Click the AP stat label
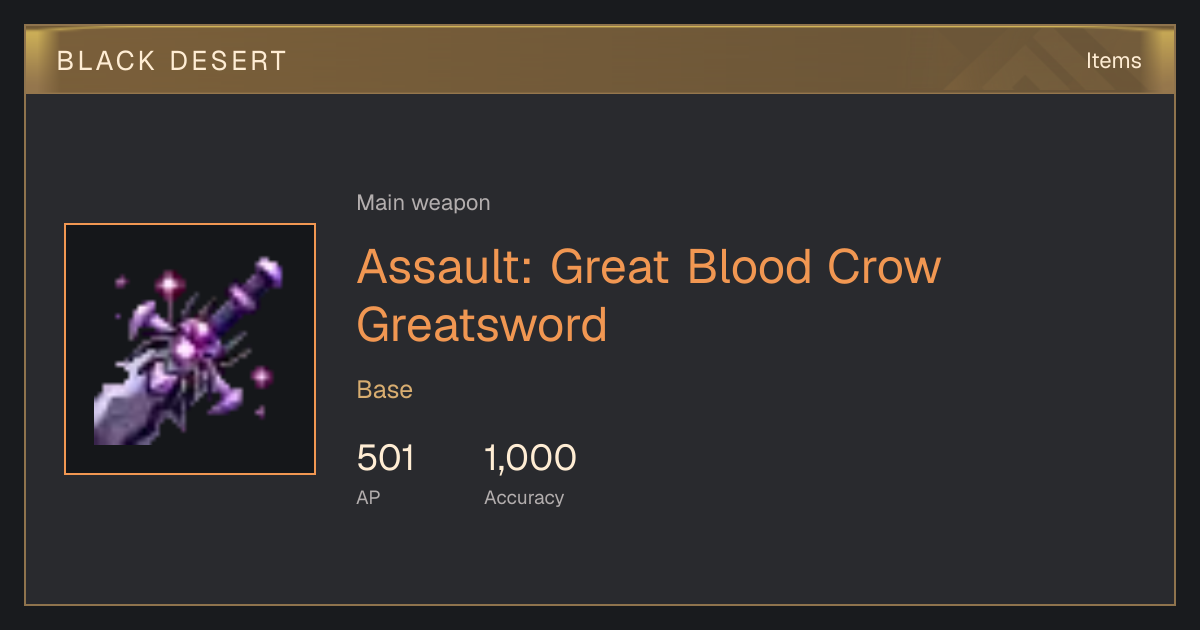 [368, 497]
